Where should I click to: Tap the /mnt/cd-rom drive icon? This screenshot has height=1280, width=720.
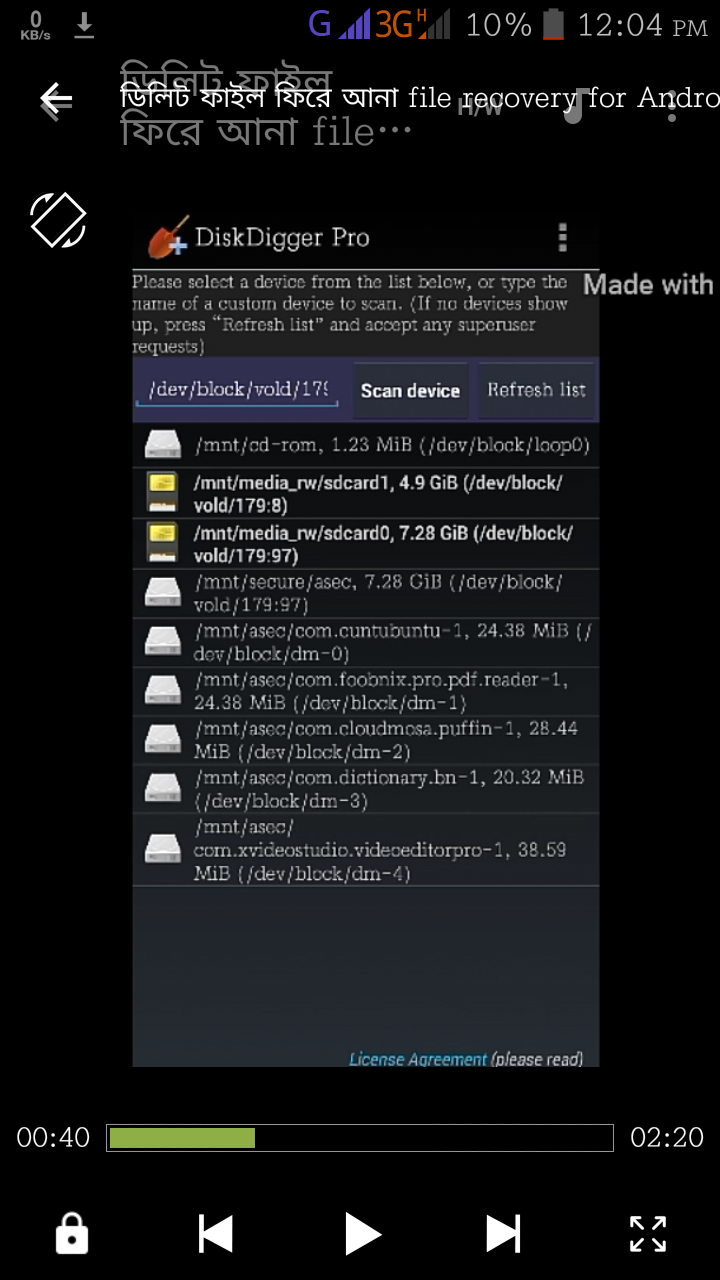162,444
